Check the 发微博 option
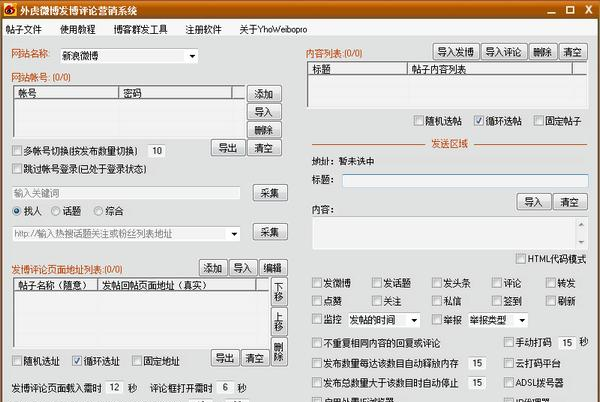The width and height of the screenshot is (600, 402). click(x=318, y=283)
